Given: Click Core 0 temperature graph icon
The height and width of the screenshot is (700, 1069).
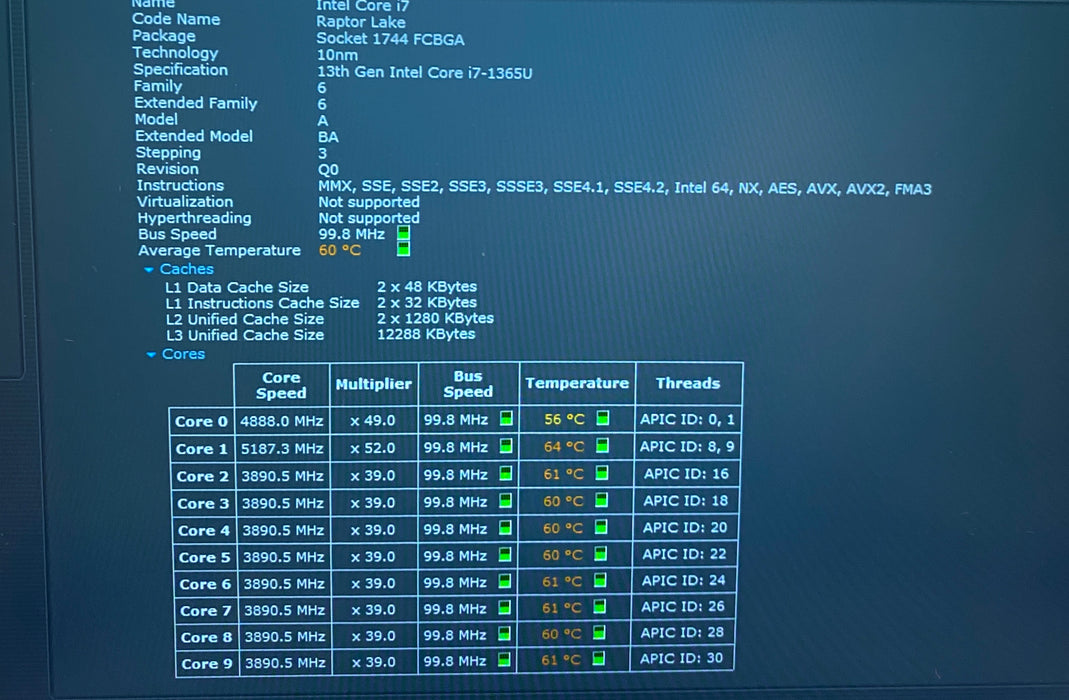Looking at the screenshot, I should (x=603, y=418).
